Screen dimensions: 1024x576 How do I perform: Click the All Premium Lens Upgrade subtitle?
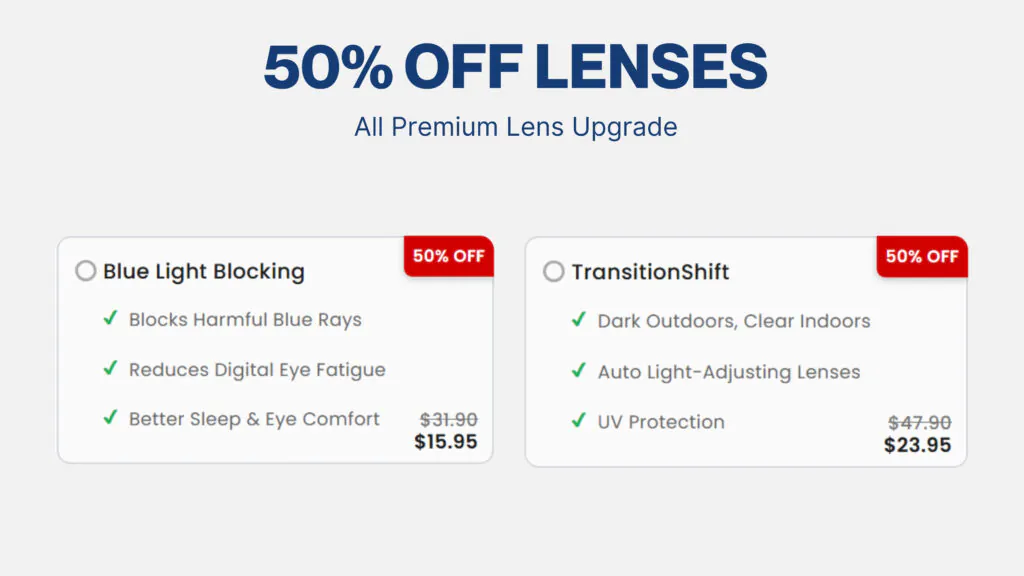pyautogui.click(x=515, y=128)
